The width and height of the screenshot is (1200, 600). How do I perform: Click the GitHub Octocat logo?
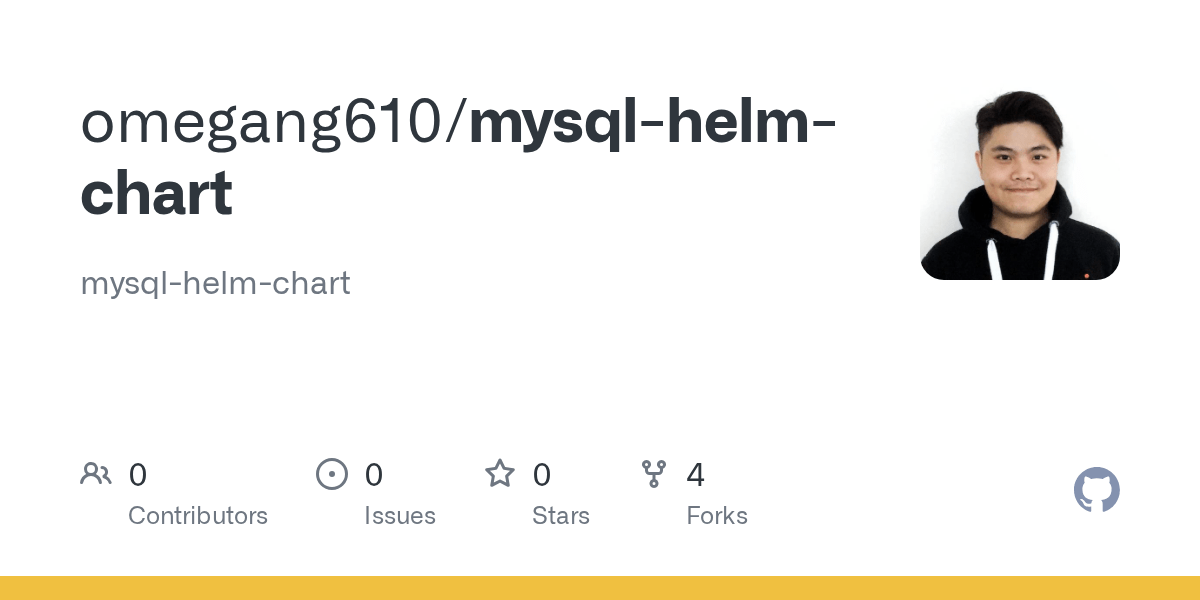pyautogui.click(x=1096, y=490)
